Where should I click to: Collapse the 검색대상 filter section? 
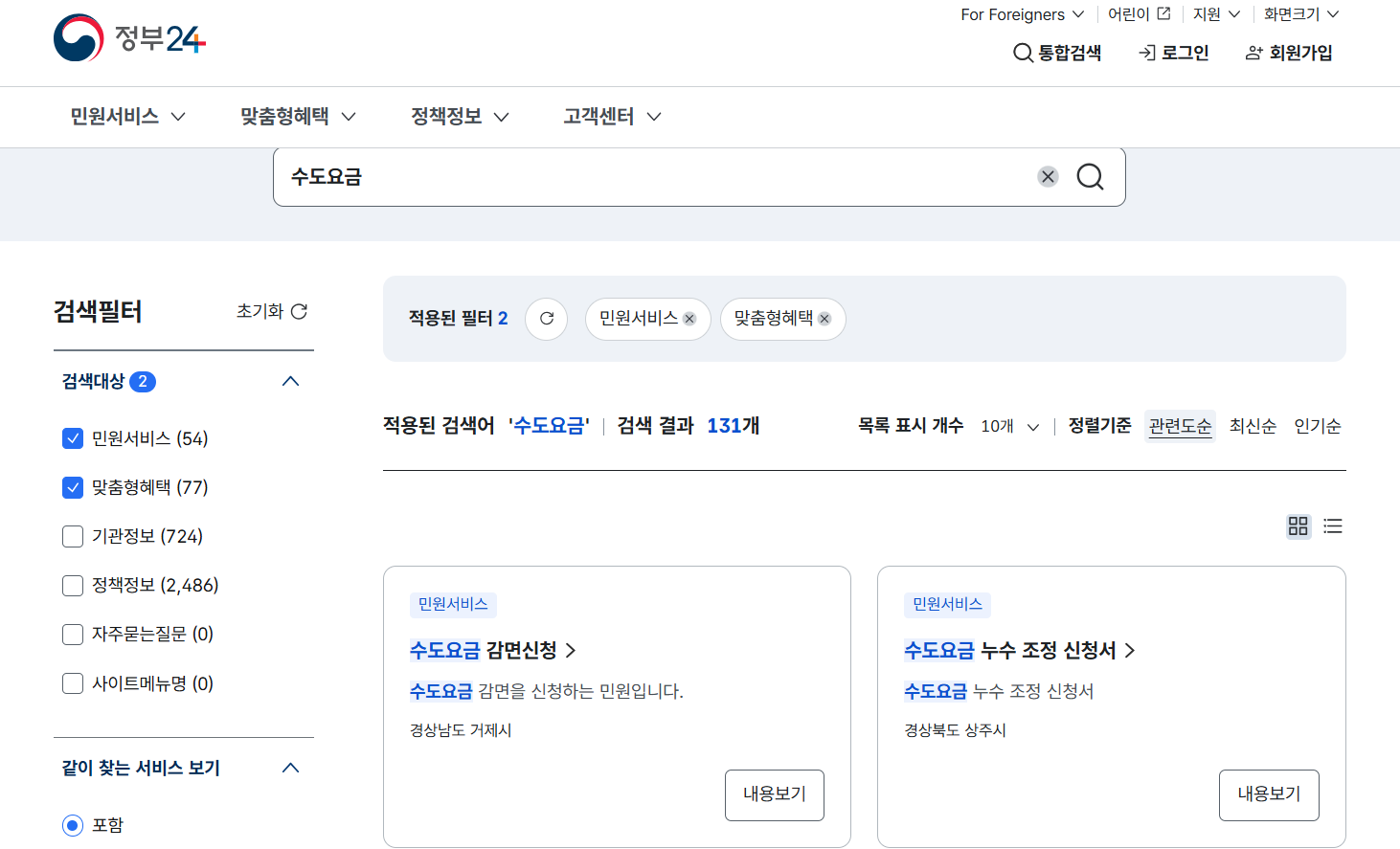(x=290, y=380)
